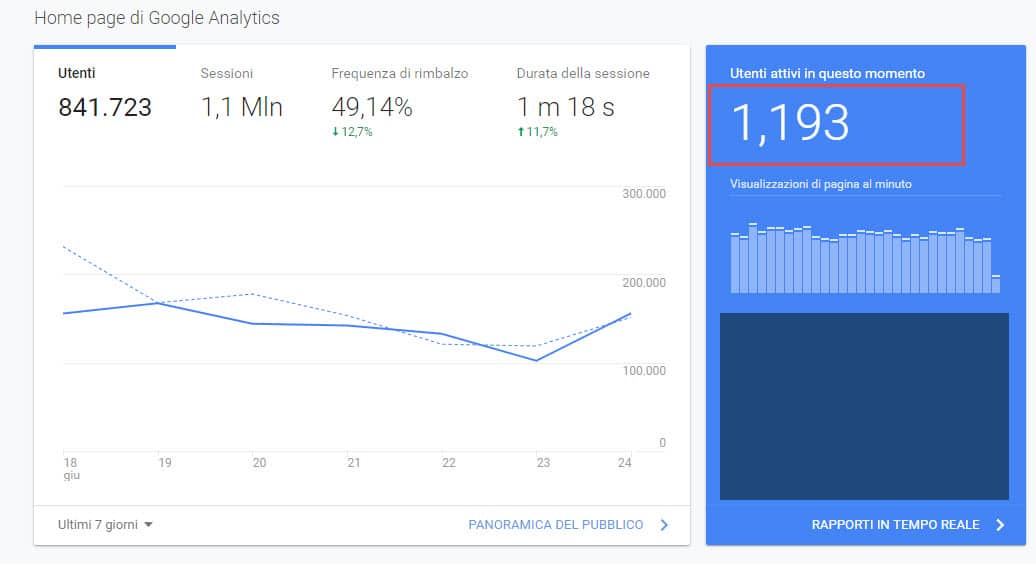Click the arrow next to Panoramica del pubblico
The image size is (1036, 564).
(x=664, y=524)
